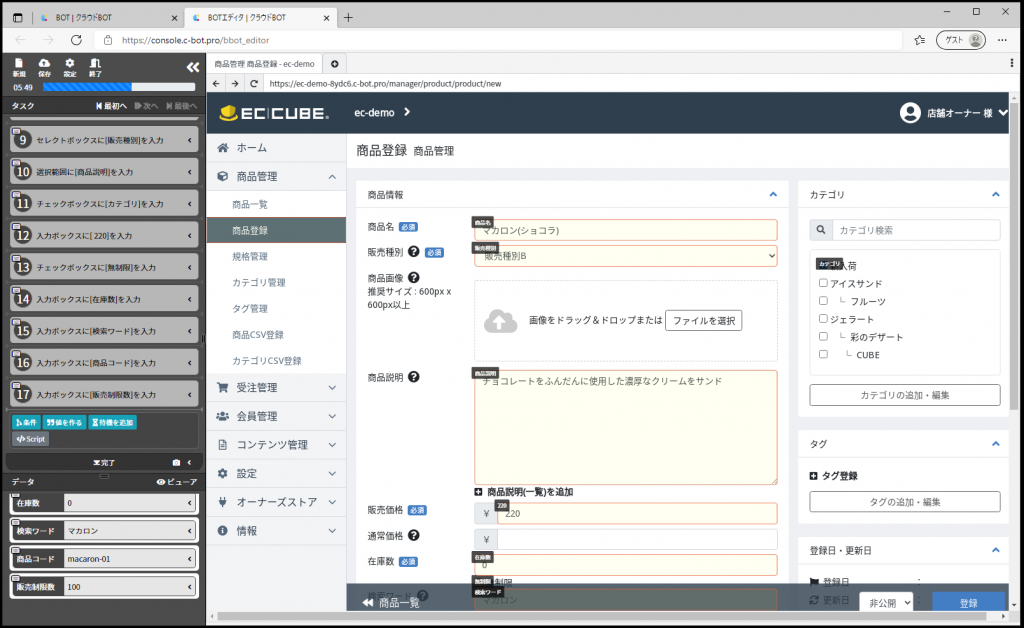The width and height of the screenshot is (1024, 628).
Task: Click the 終了 (exit) door icon
Action: click(x=95, y=67)
